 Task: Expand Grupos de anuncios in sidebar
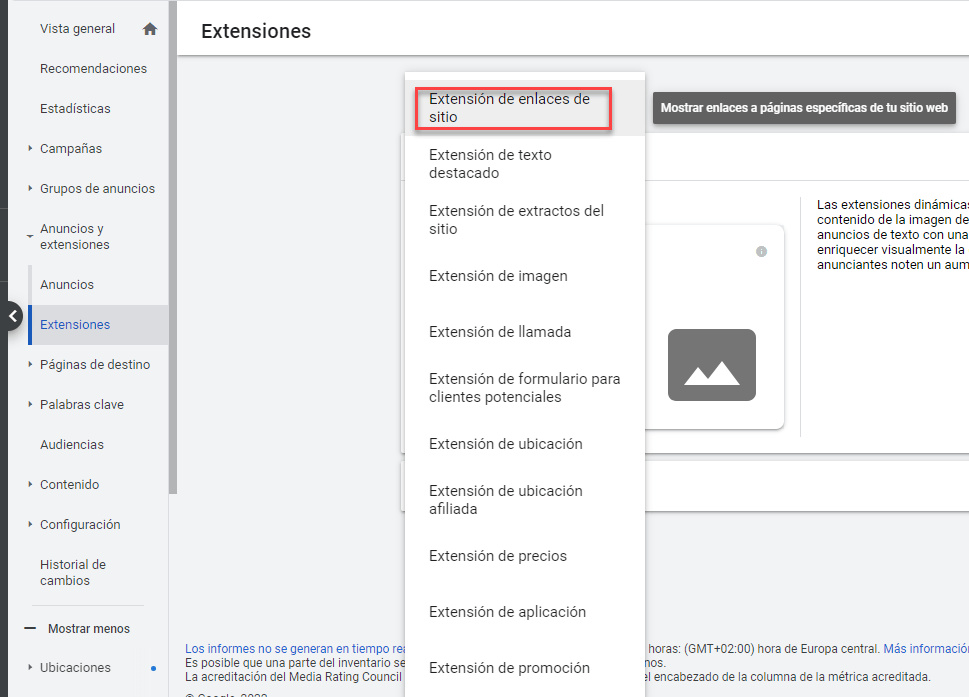coord(30,189)
